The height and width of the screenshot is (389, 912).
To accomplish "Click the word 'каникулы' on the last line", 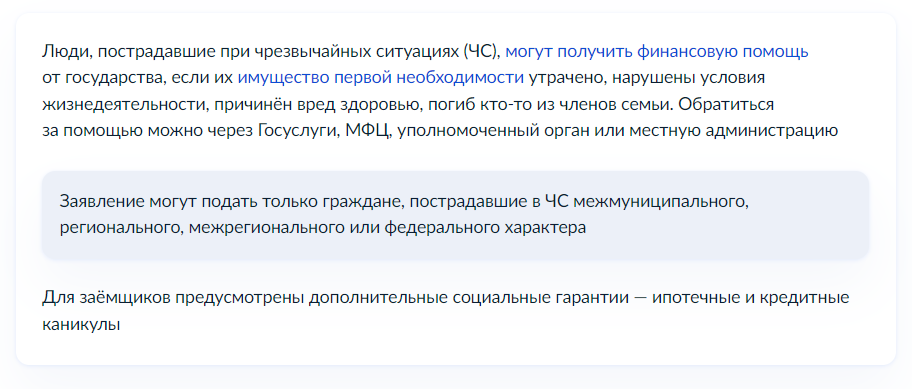I will 81,324.
